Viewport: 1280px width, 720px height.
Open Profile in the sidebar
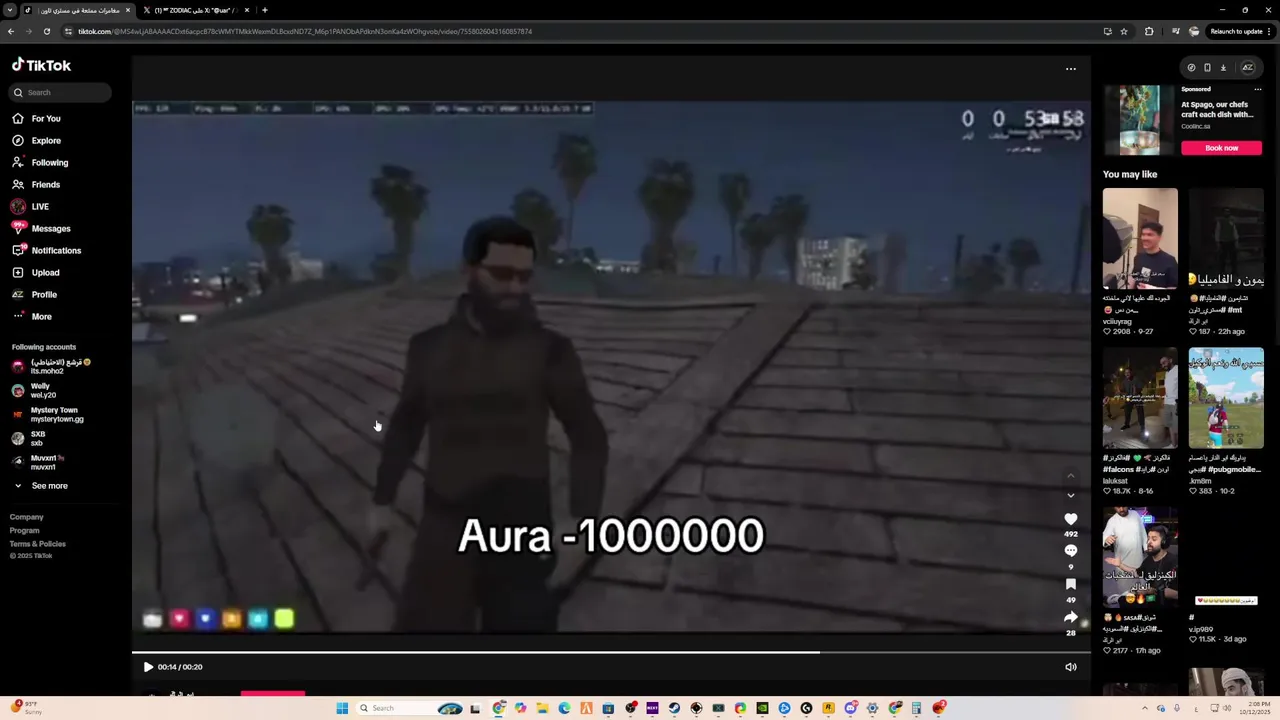click(x=44, y=295)
